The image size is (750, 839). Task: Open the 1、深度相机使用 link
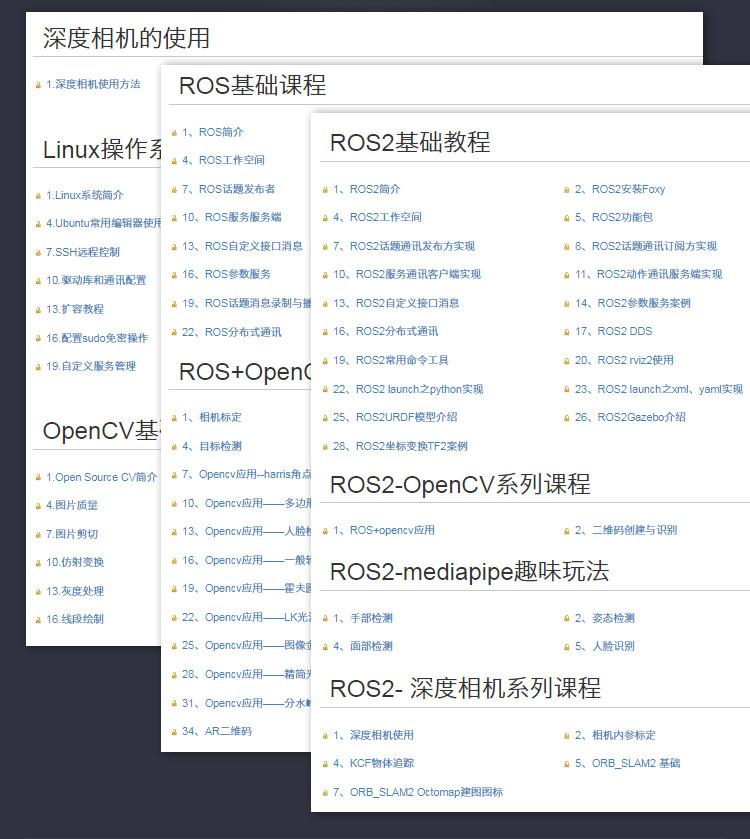(373, 735)
